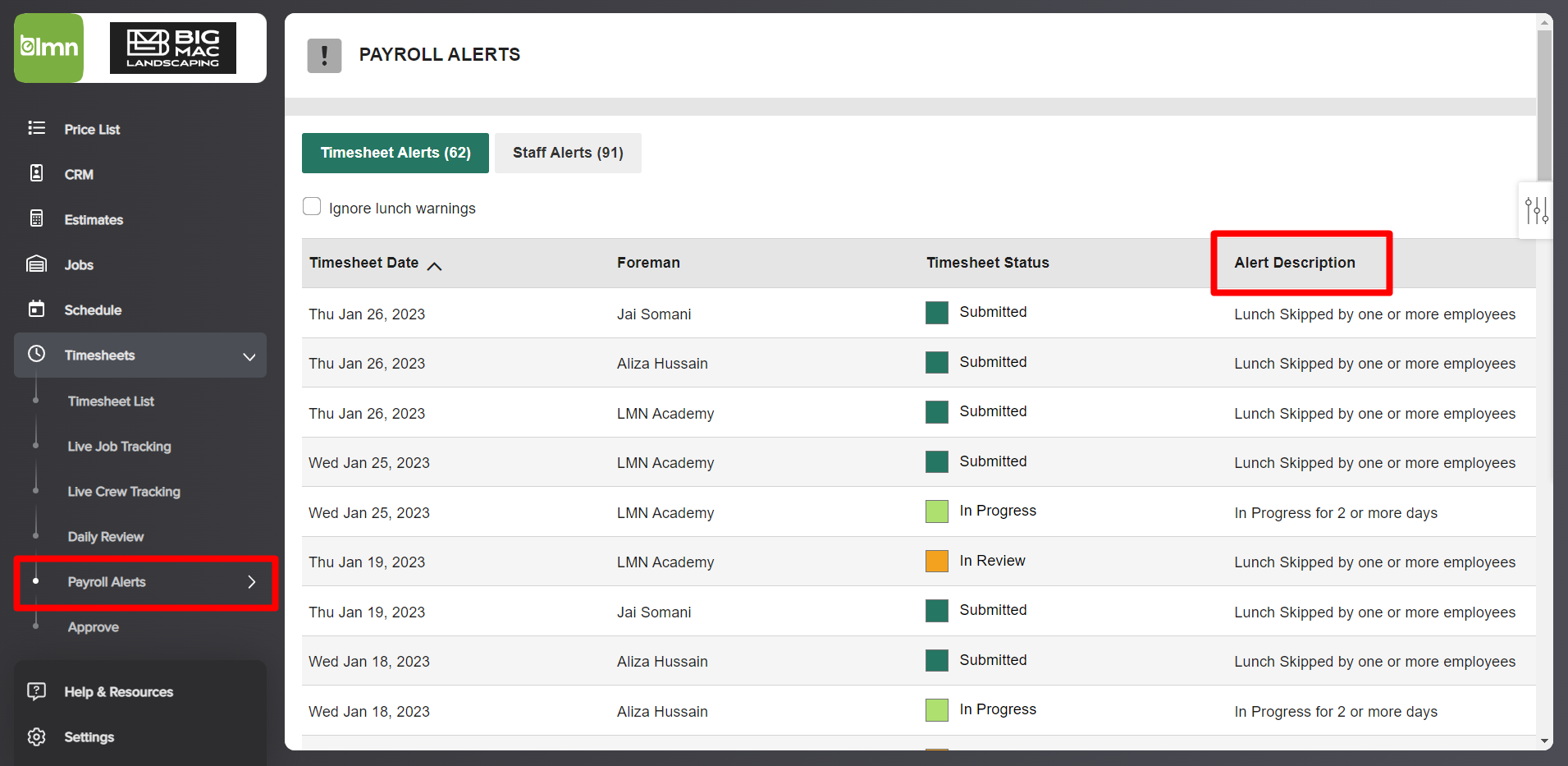Select Aliza Hussain in Thu Jan 26 row
Image resolution: width=1568 pixels, height=766 pixels.
point(662,364)
